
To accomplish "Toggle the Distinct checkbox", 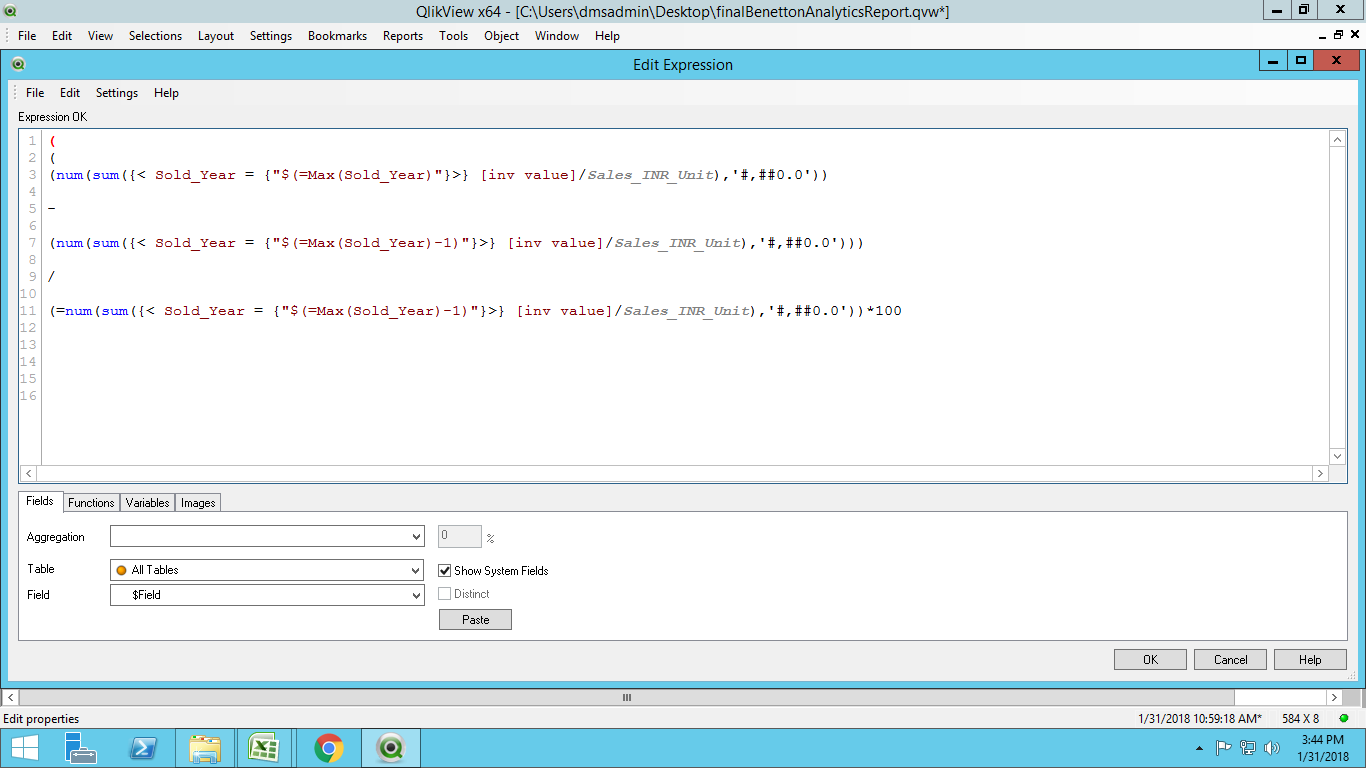I will click(445, 594).
